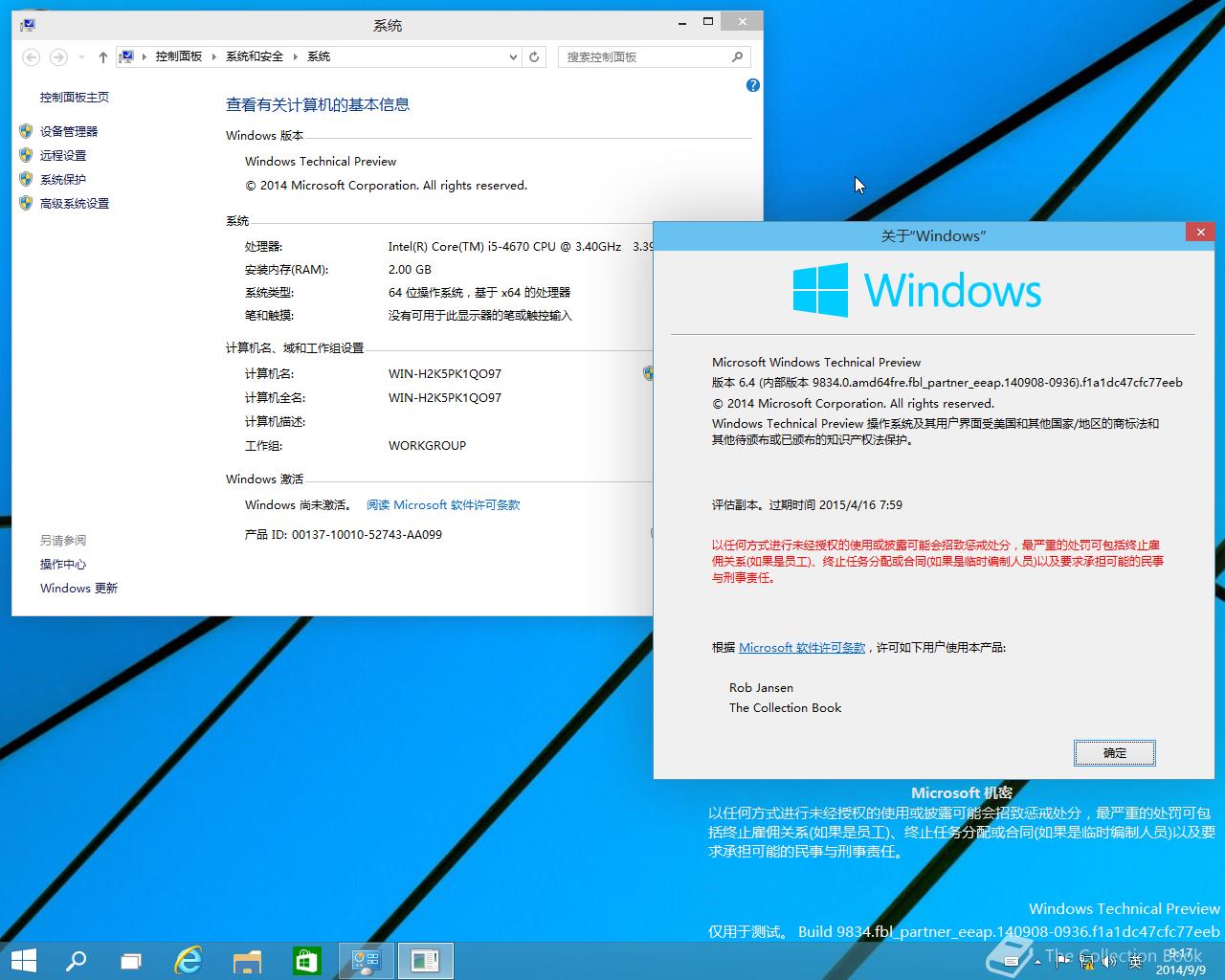Switch input language via 英 indicator

pos(1135,962)
